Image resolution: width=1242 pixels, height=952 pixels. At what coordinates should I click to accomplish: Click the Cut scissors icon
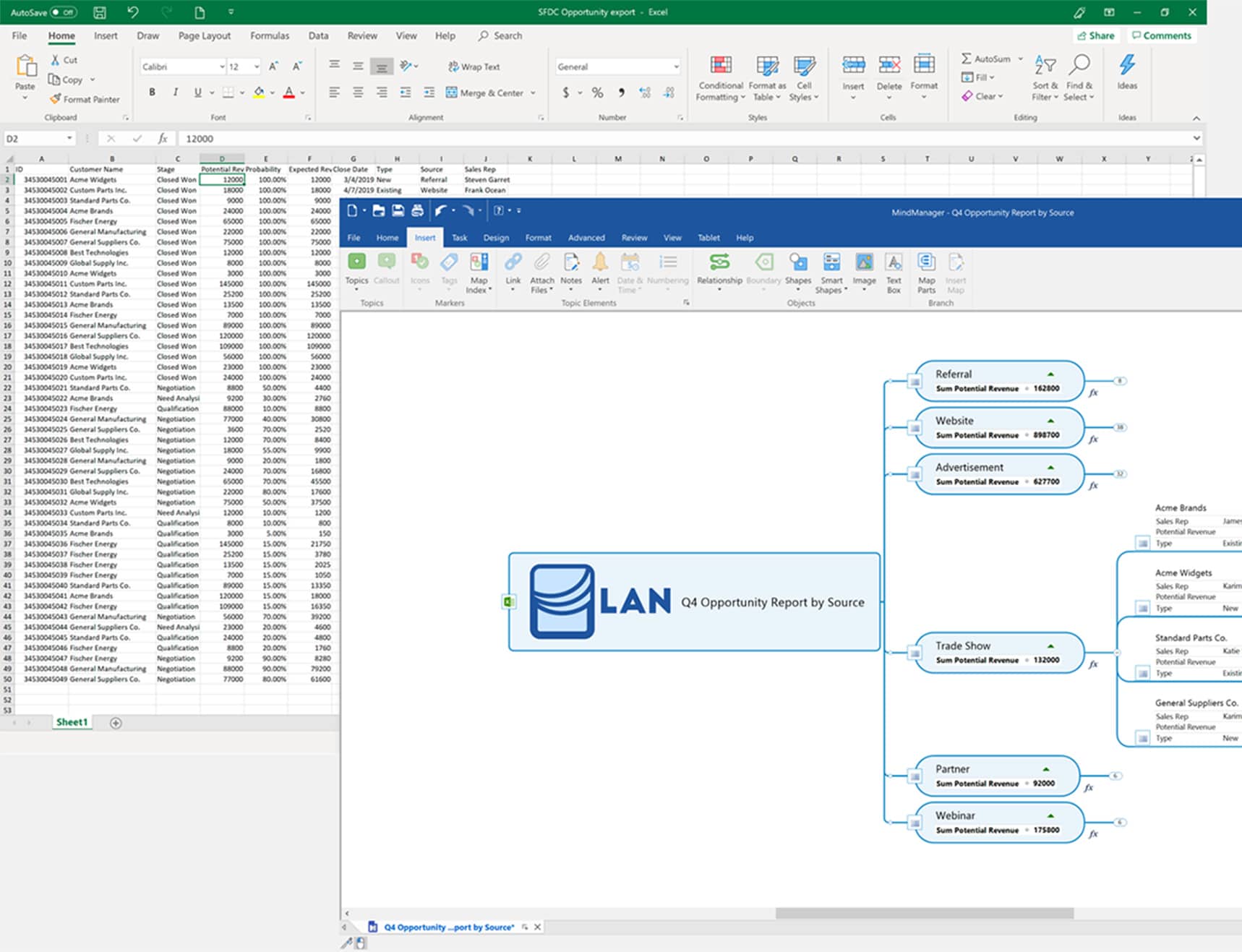click(x=55, y=60)
